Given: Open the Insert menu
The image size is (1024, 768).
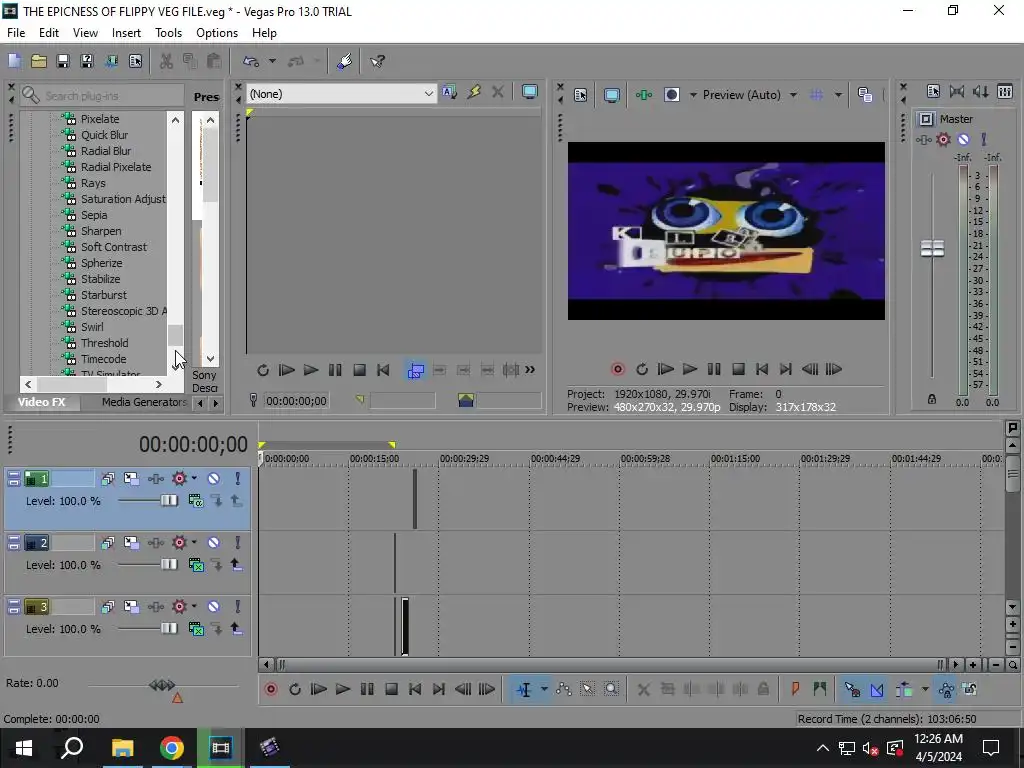Looking at the screenshot, I should 126,33.
